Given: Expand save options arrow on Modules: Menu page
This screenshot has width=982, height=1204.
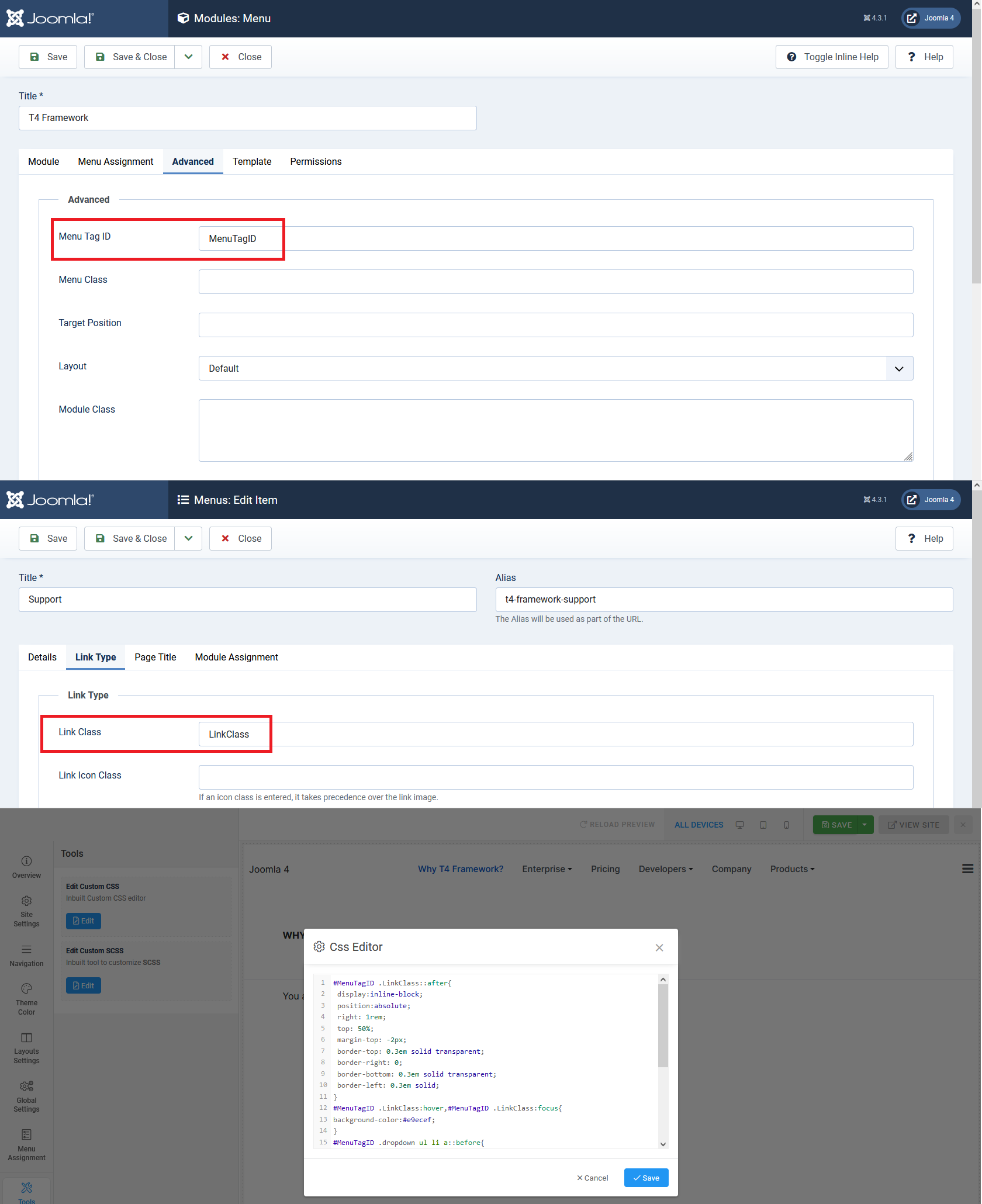Looking at the screenshot, I should point(188,57).
